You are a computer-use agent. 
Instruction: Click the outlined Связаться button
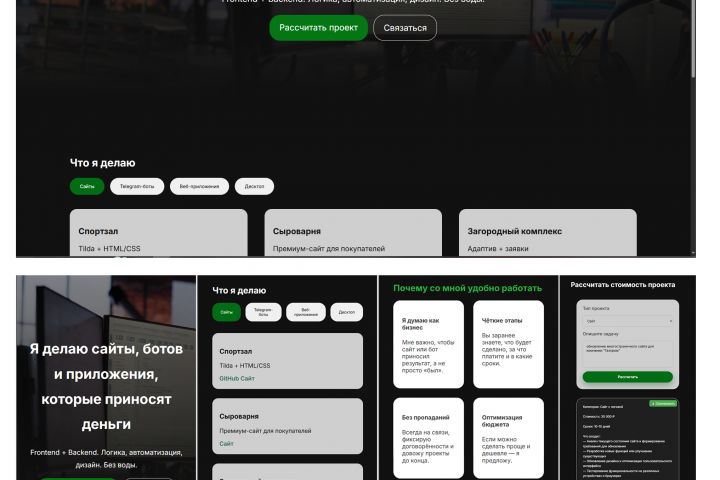pyautogui.click(x=405, y=28)
